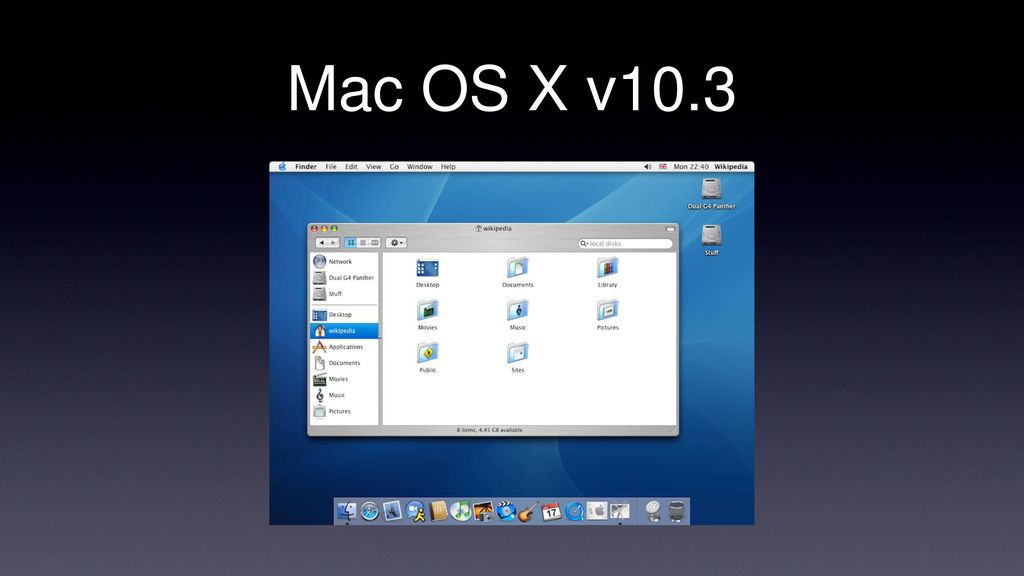1024x576 pixels.
Task: Open Applications in the sidebar
Action: [x=344, y=347]
